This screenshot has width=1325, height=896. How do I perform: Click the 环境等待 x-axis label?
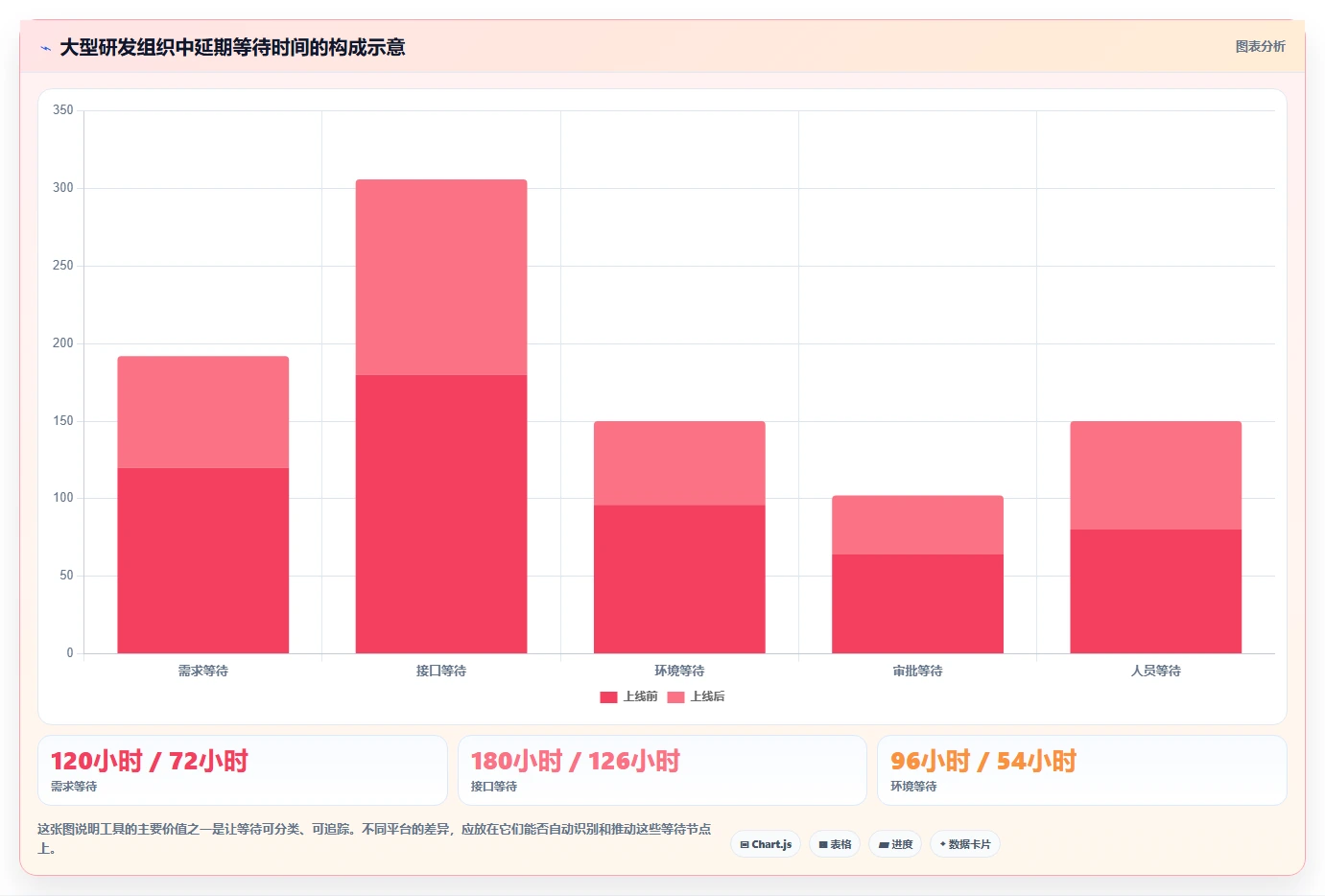679,671
